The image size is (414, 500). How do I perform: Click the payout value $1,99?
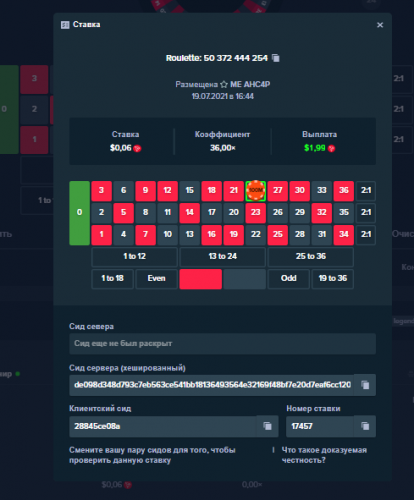tap(315, 148)
